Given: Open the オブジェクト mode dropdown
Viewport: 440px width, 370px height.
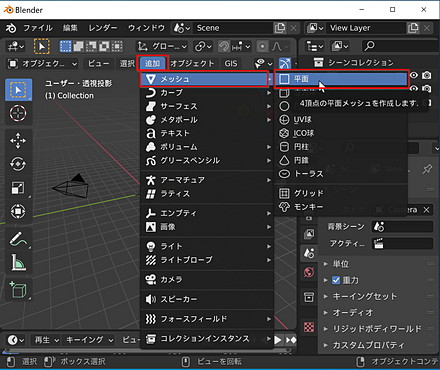Looking at the screenshot, I should (x=42, y=63).
